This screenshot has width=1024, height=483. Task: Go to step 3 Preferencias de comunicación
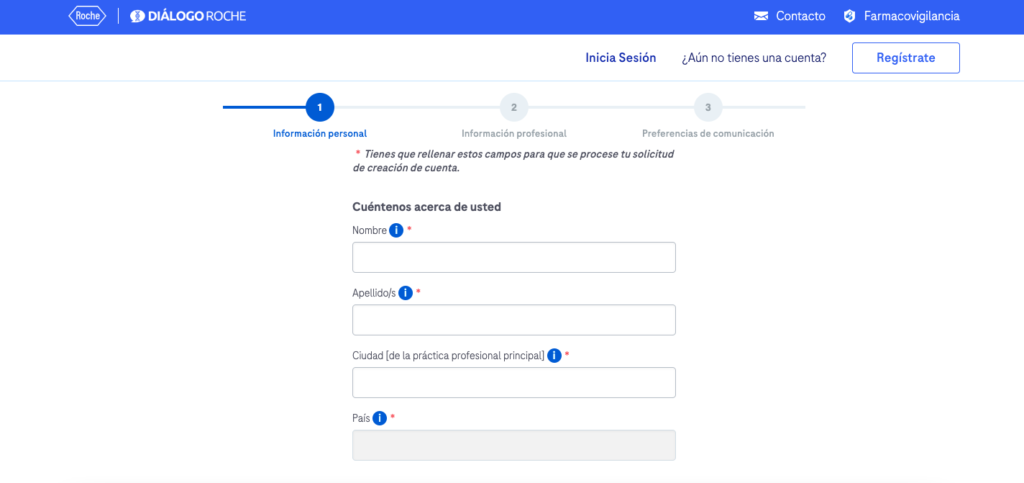[708, 107]
